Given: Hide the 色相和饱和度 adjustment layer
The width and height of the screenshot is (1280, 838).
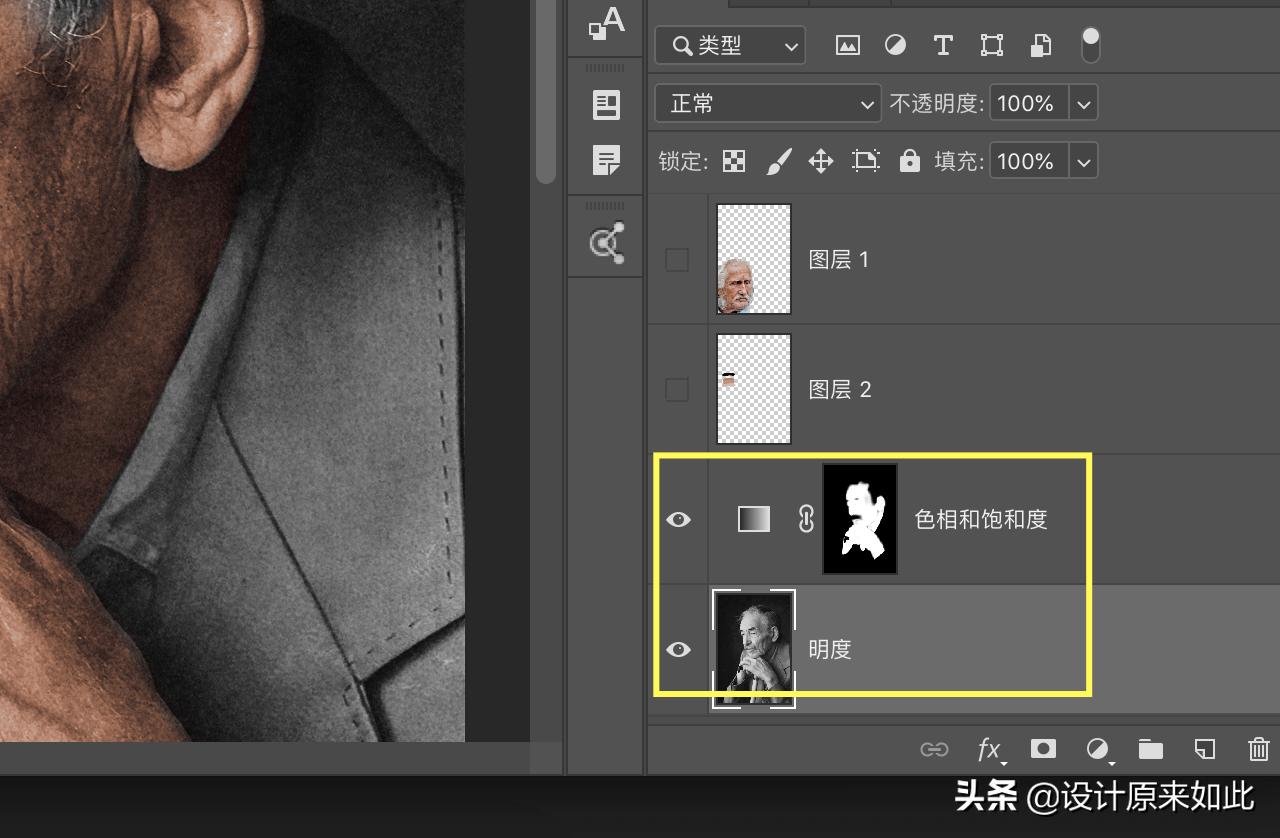Looking at the screenshot, I should [679, 519].
